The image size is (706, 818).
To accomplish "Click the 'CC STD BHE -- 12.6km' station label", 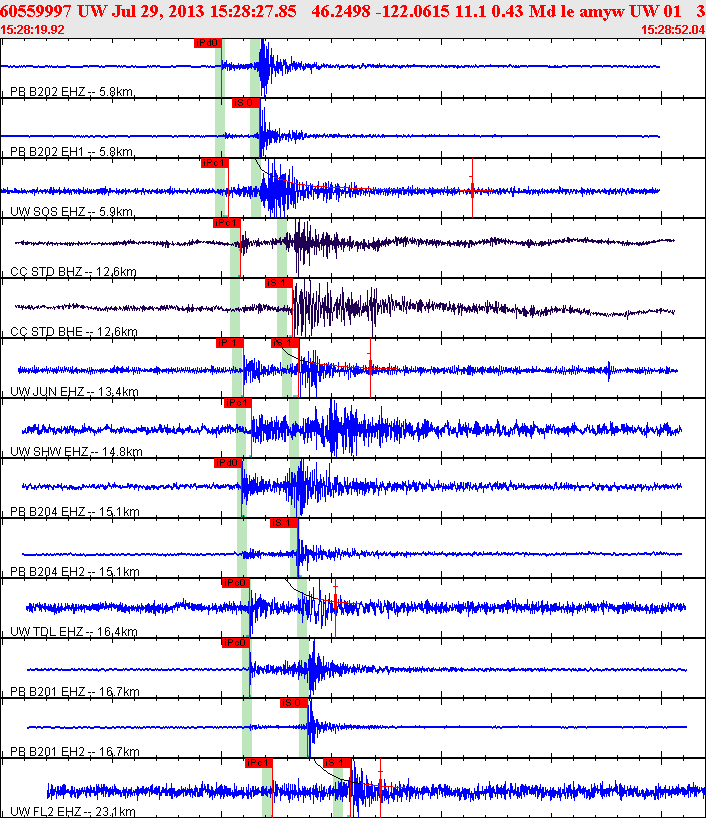I will pos(74,332).
